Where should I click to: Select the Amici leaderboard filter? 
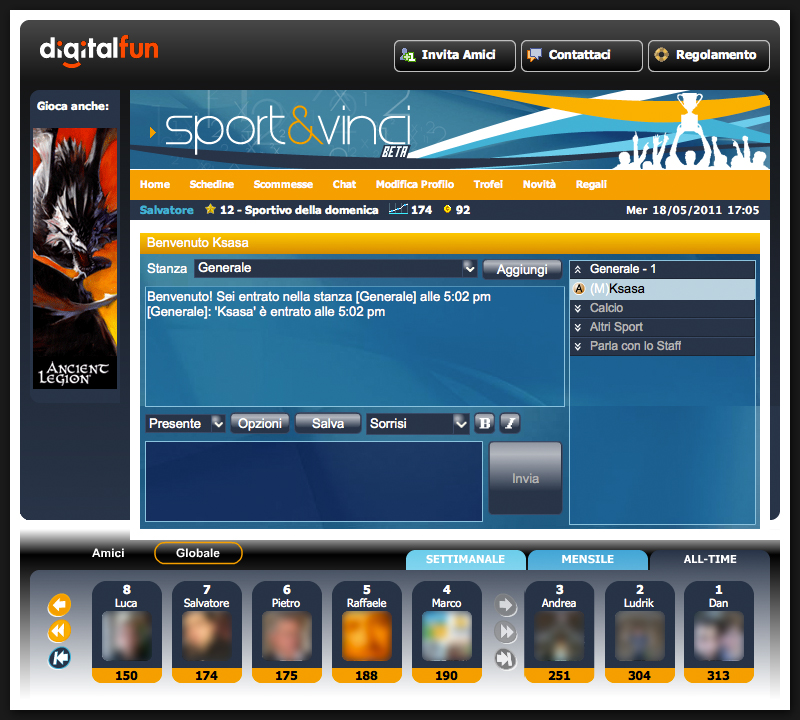108,553
